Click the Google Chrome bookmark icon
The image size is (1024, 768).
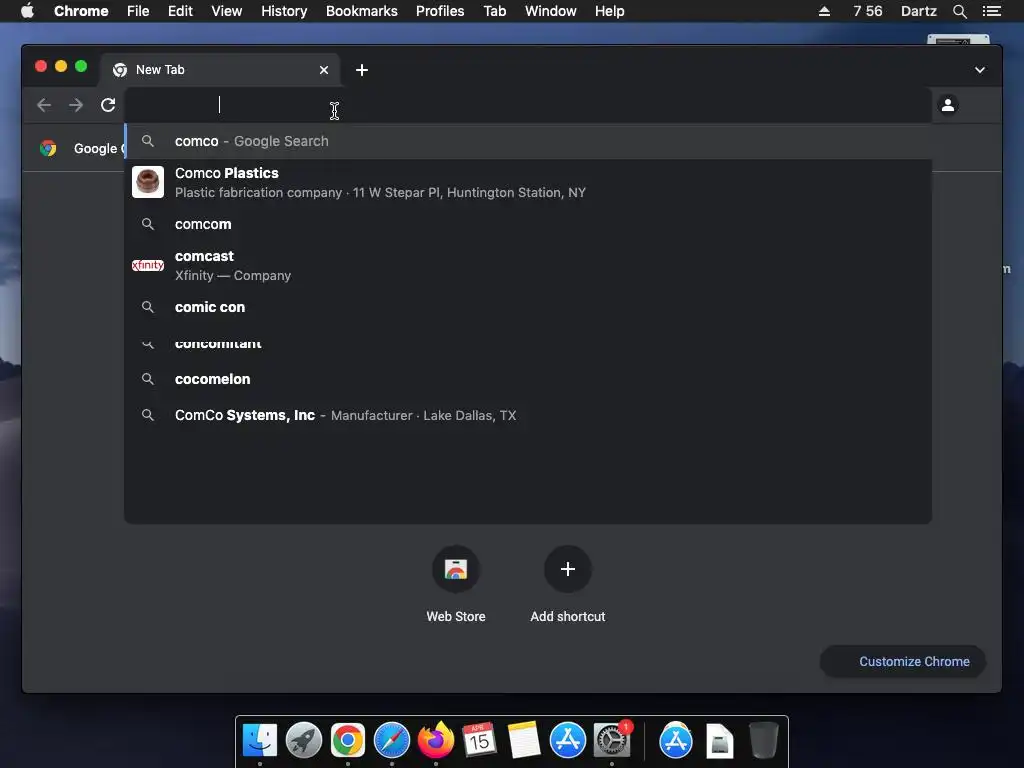[48, 148]
